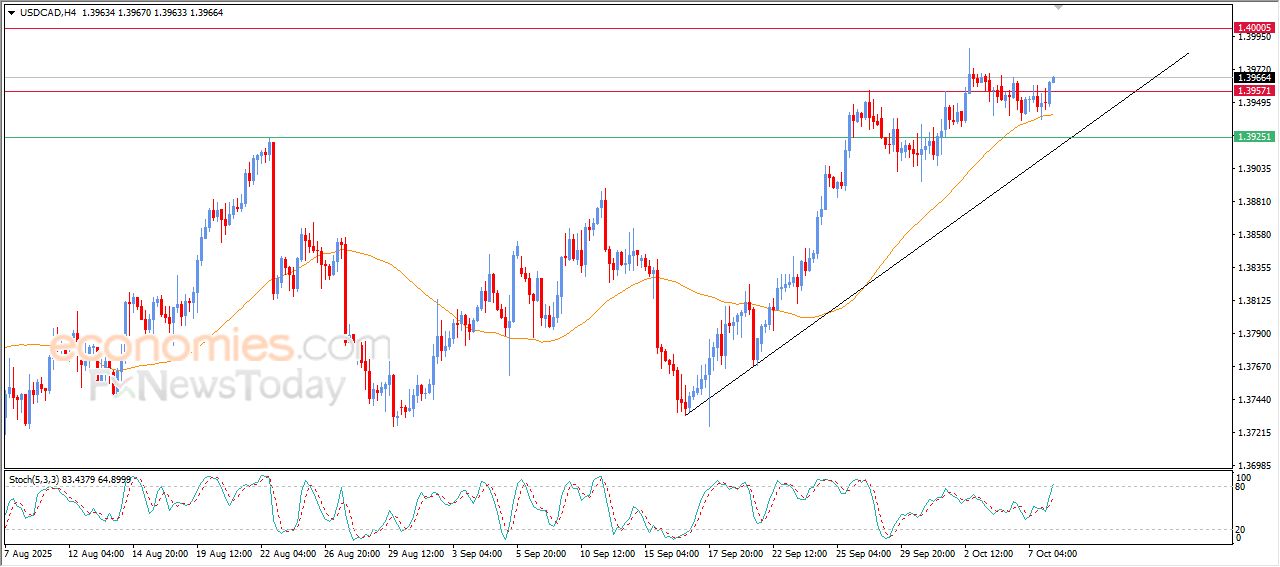Click the gray chart shift triangle marker
The image size is (1280, 567).
pyautogui.click(x=1058, y=6)
